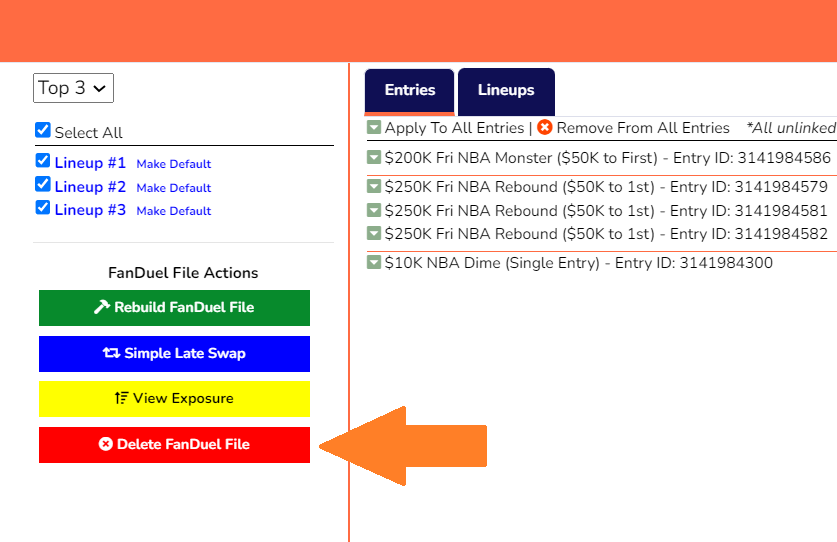837x542 pixels.
Task: Expand dropdown for Entry ID 3141984586
Action: 374,158
